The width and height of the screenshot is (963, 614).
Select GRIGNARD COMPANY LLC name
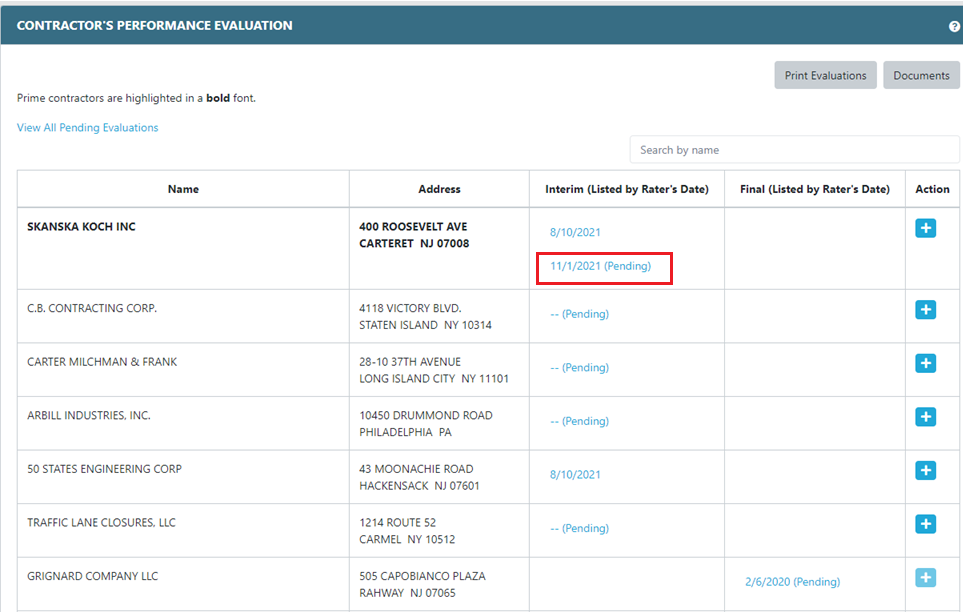coord(92,576)
